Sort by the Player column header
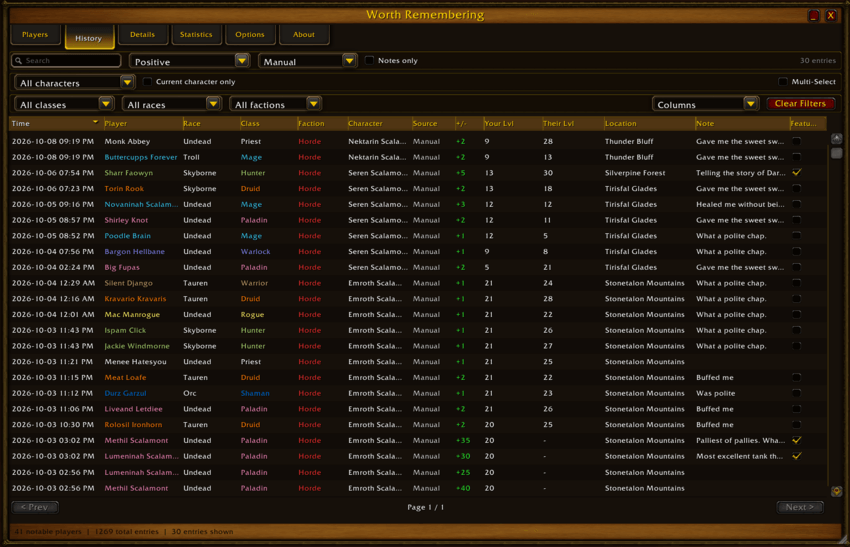 [142, 124]
